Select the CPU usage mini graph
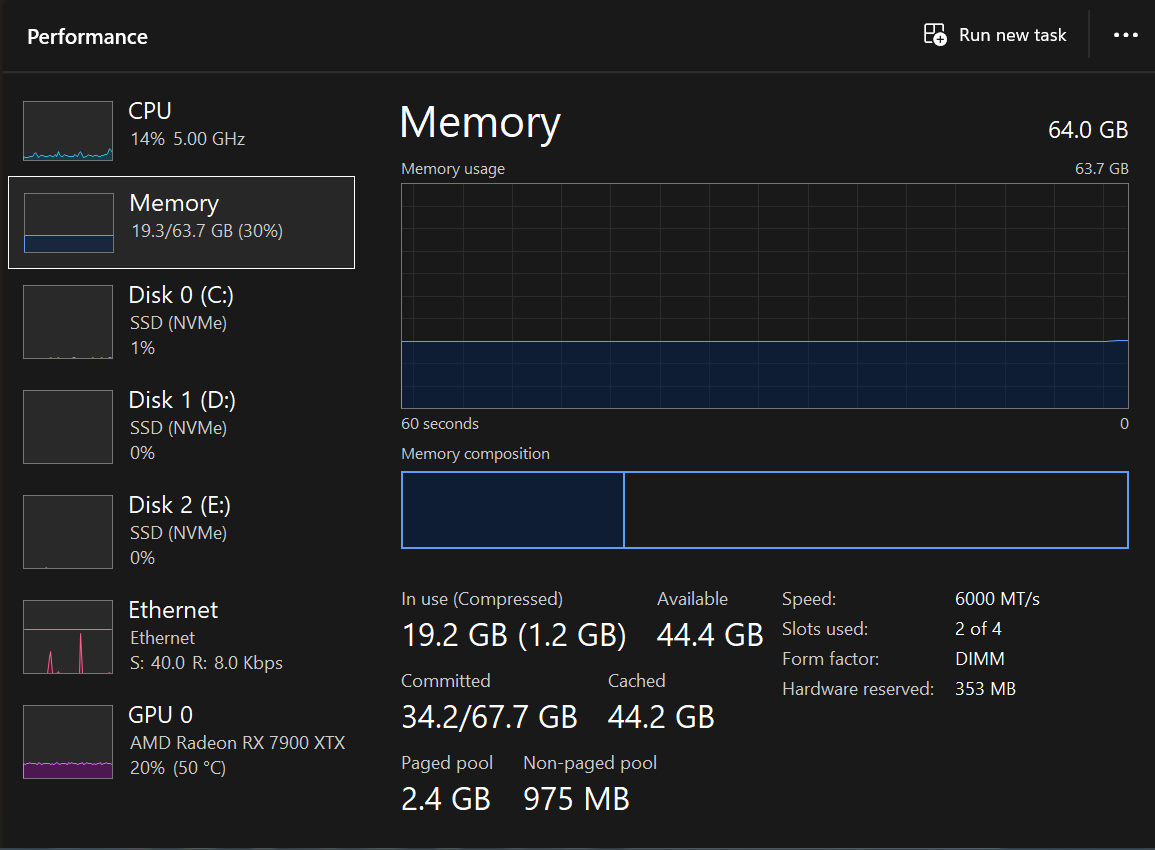Viewport: 1155px width, 850px height. (68, 131)
